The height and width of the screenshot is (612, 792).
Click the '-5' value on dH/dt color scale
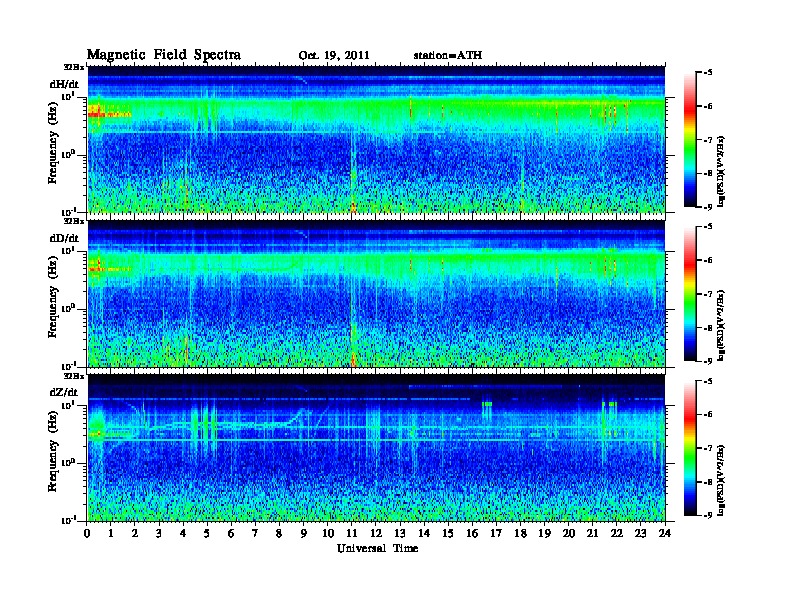[708, 73]
